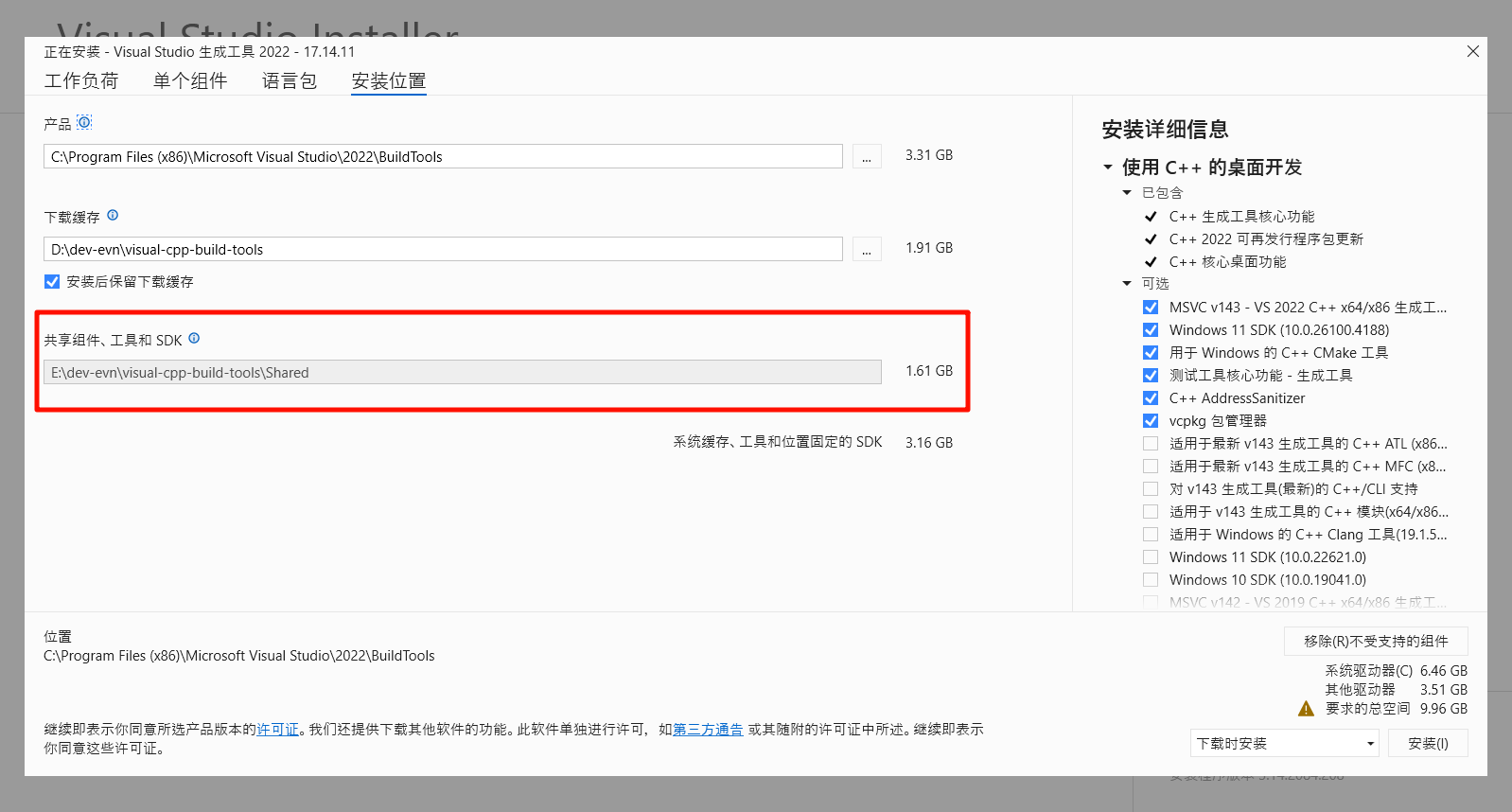Open the 许可证 link
This screenshot has width=1512, height=812.
(x=278, y=729)
